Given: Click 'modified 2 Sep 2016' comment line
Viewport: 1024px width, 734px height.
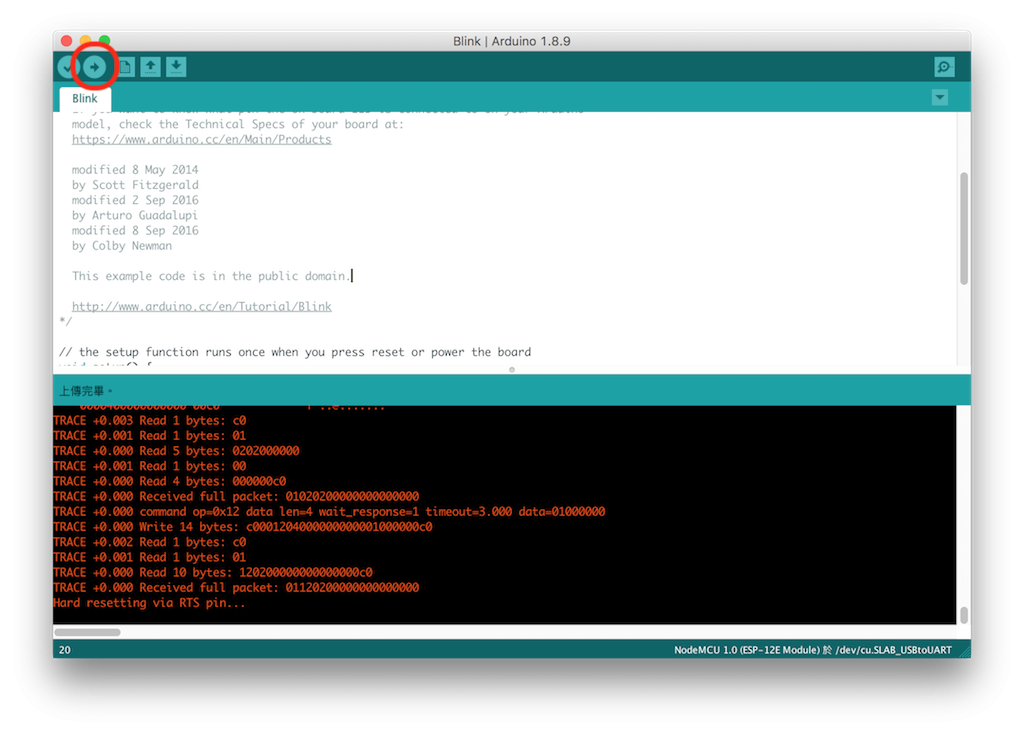Looking at the screenshot, I should click(x=135, y=200).
